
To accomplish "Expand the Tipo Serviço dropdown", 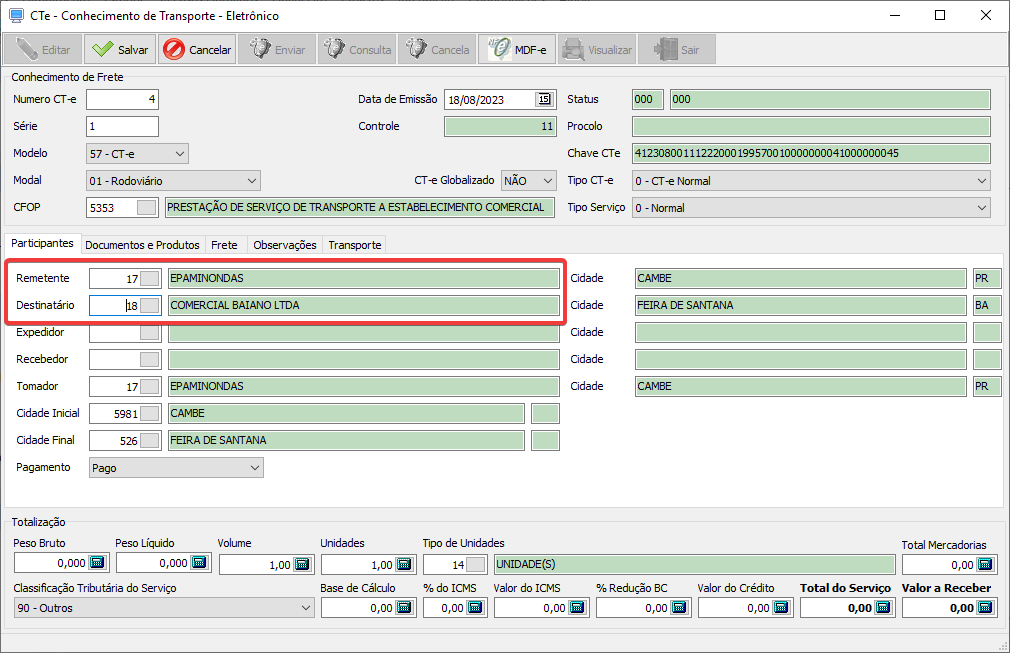I will coord(982,208).
